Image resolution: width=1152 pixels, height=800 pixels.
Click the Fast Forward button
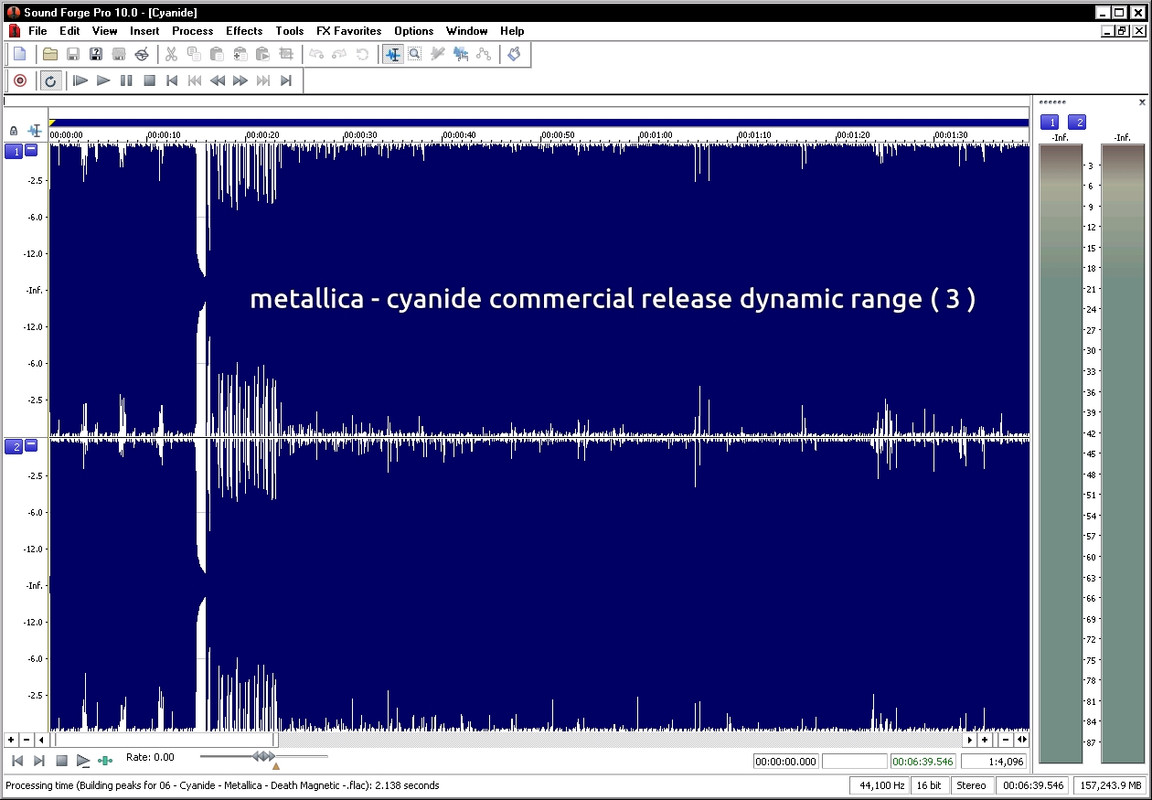(240, 81)
